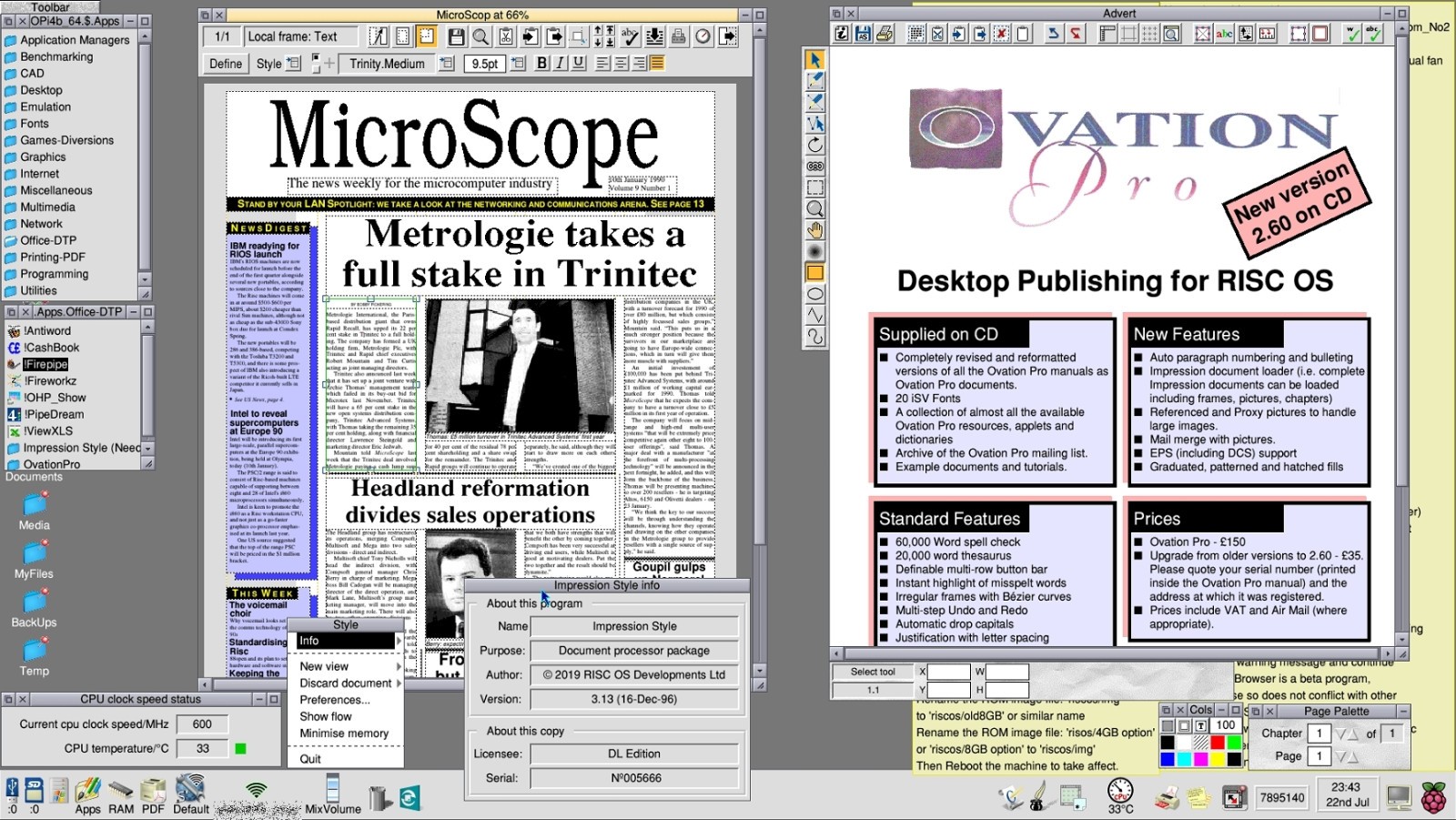The width and height of the screenshot is (1456, 820).
Task: Open the PDF icon on the iconbar
Action: click(153, 795)
